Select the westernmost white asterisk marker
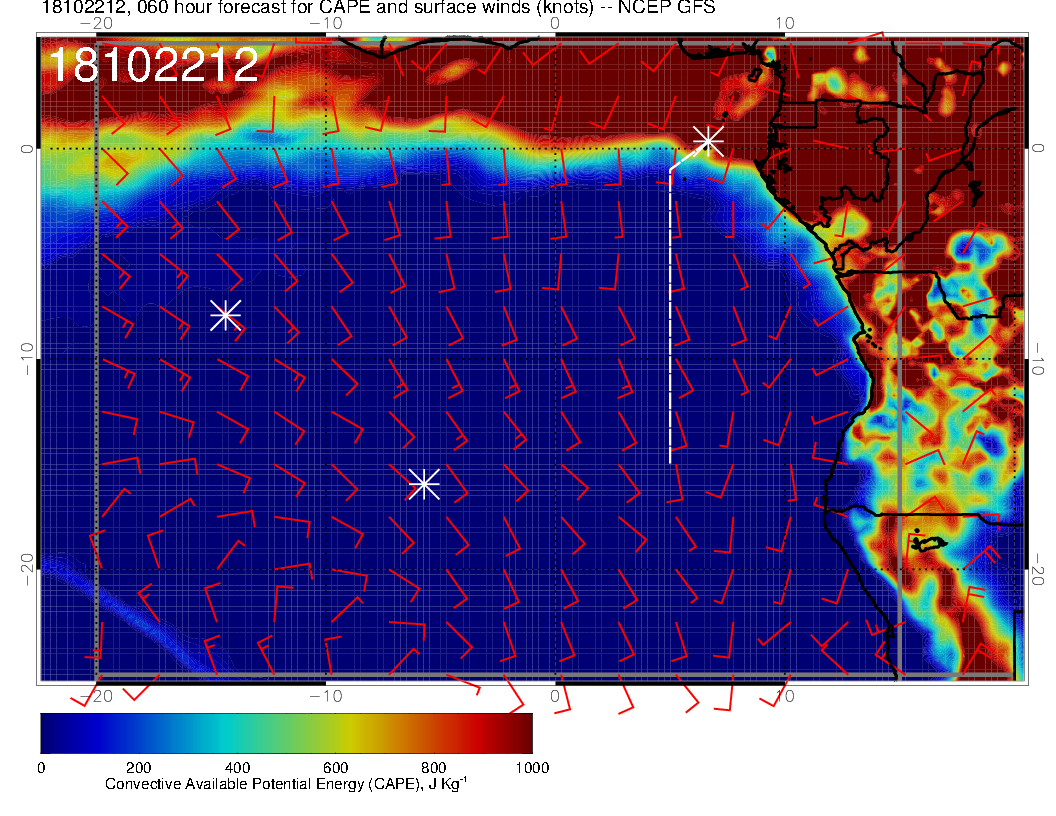The height and width of the screenshot is (816, 1056). pos(226,315)
